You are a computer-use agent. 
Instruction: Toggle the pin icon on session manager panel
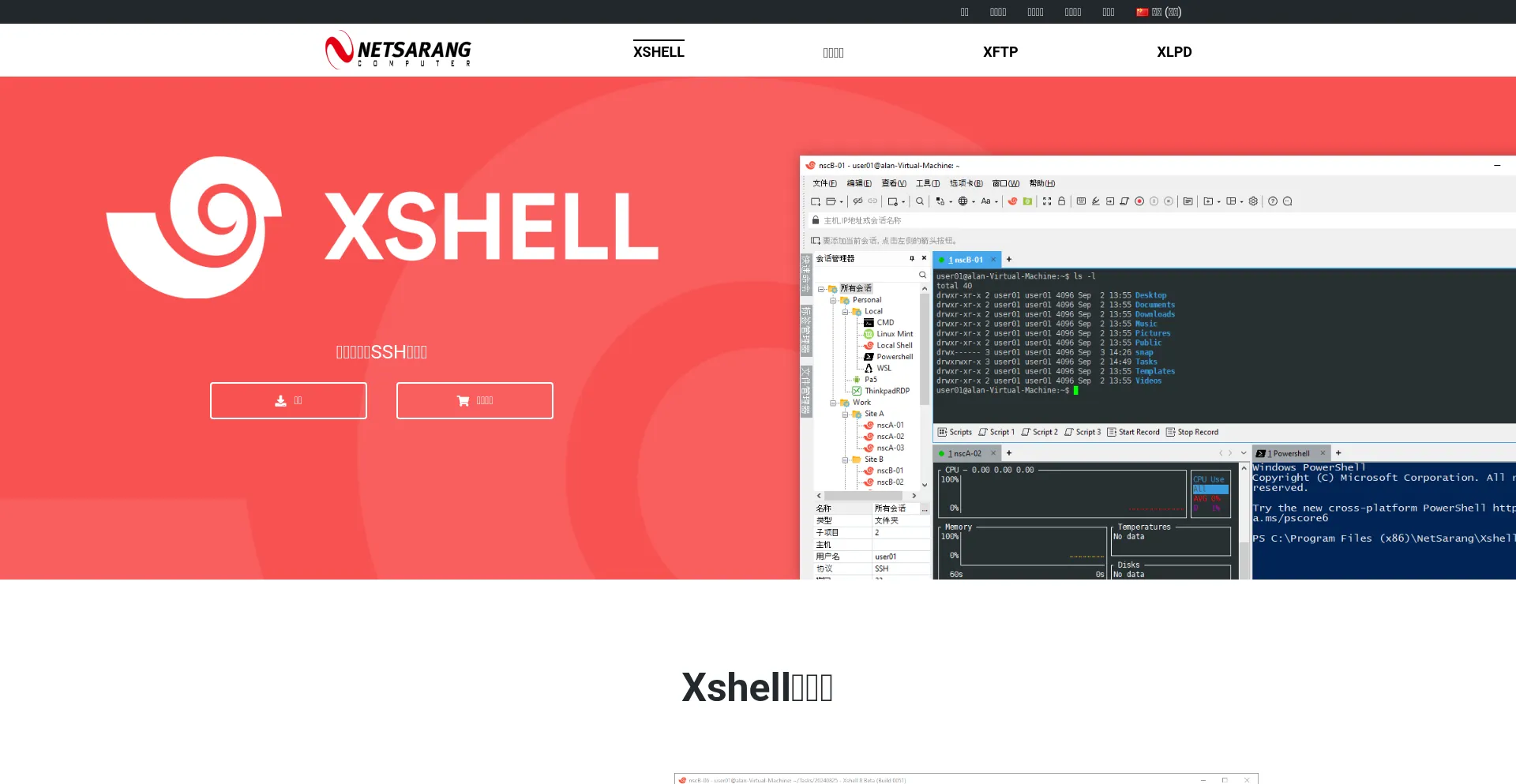[912, 258]
